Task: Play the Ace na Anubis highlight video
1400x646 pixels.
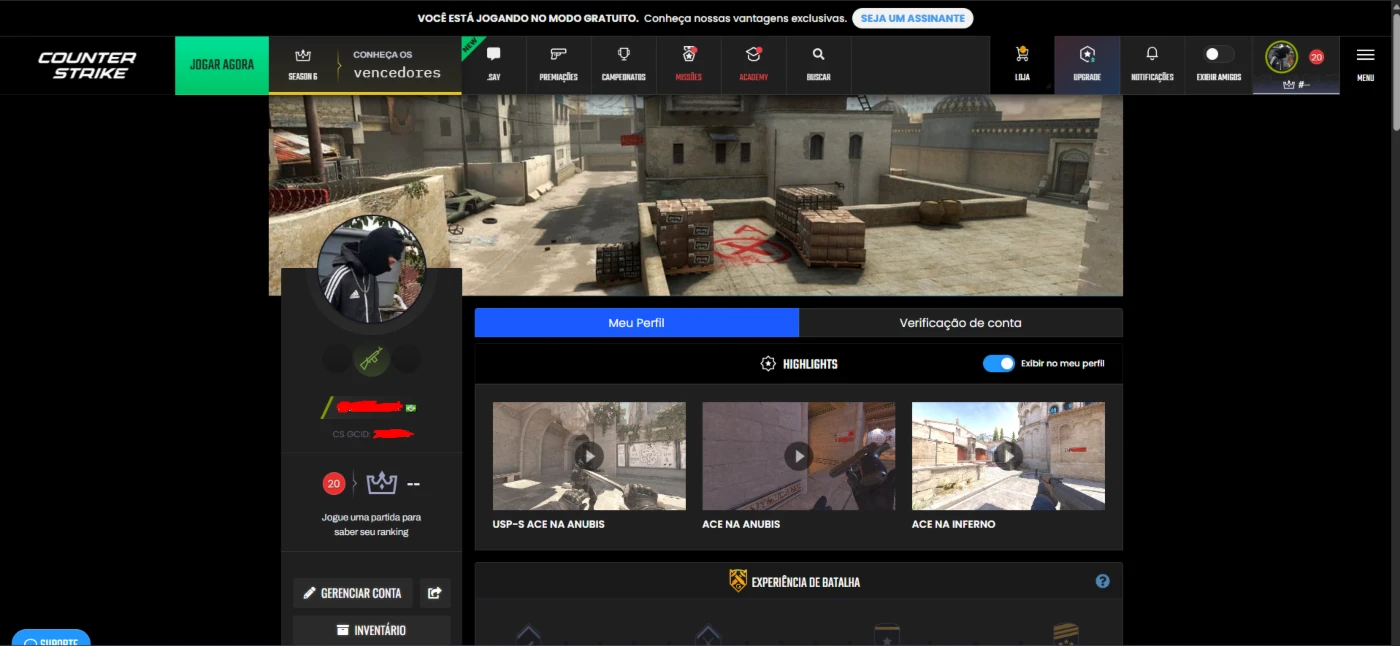Action: 798,456
